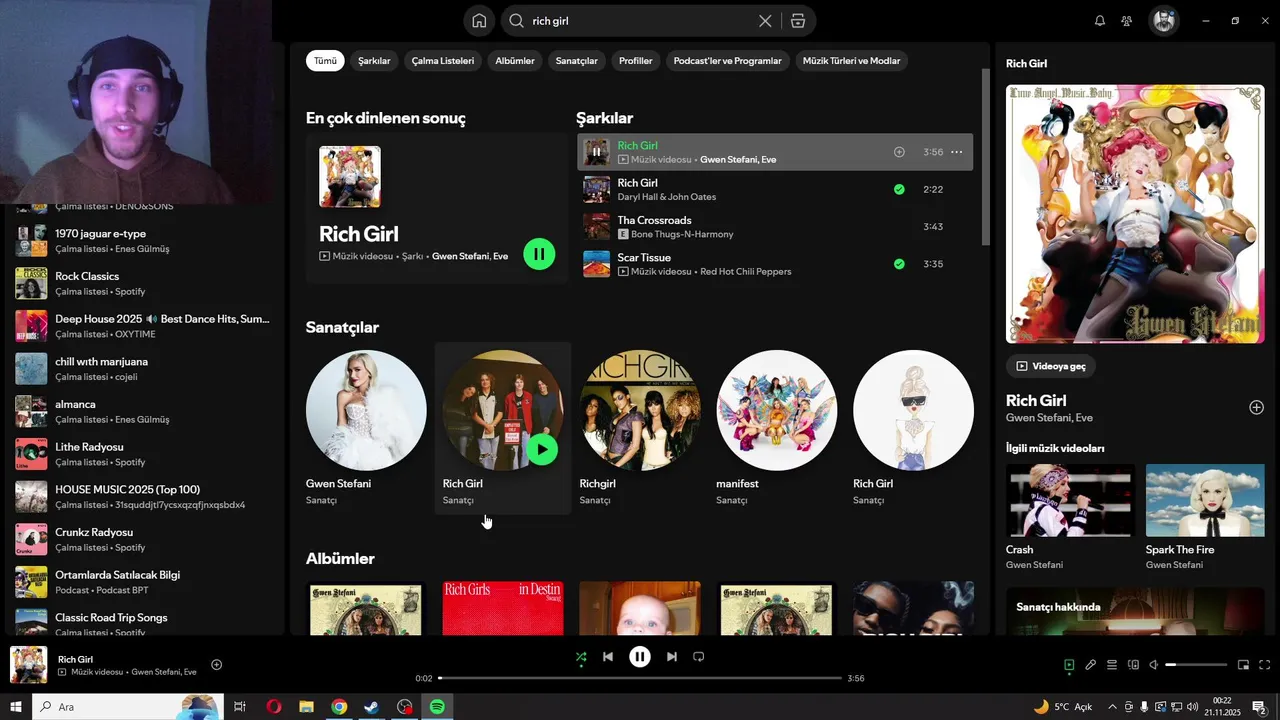Open Lithe Radyosu playlist
Viewport: 1280px width, 720px height.
pyautogui.click(x=143, y=454)
